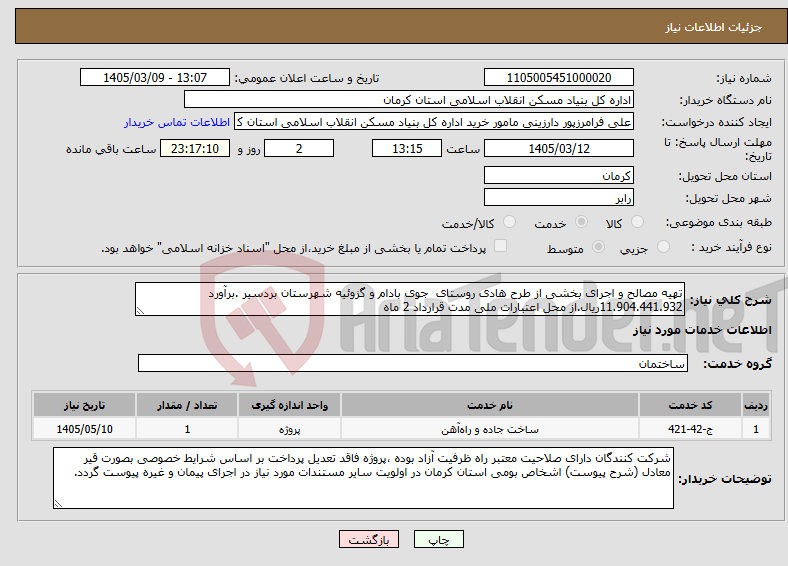Click the buyer notes text area
788x566 pixels.
(363, 478)
